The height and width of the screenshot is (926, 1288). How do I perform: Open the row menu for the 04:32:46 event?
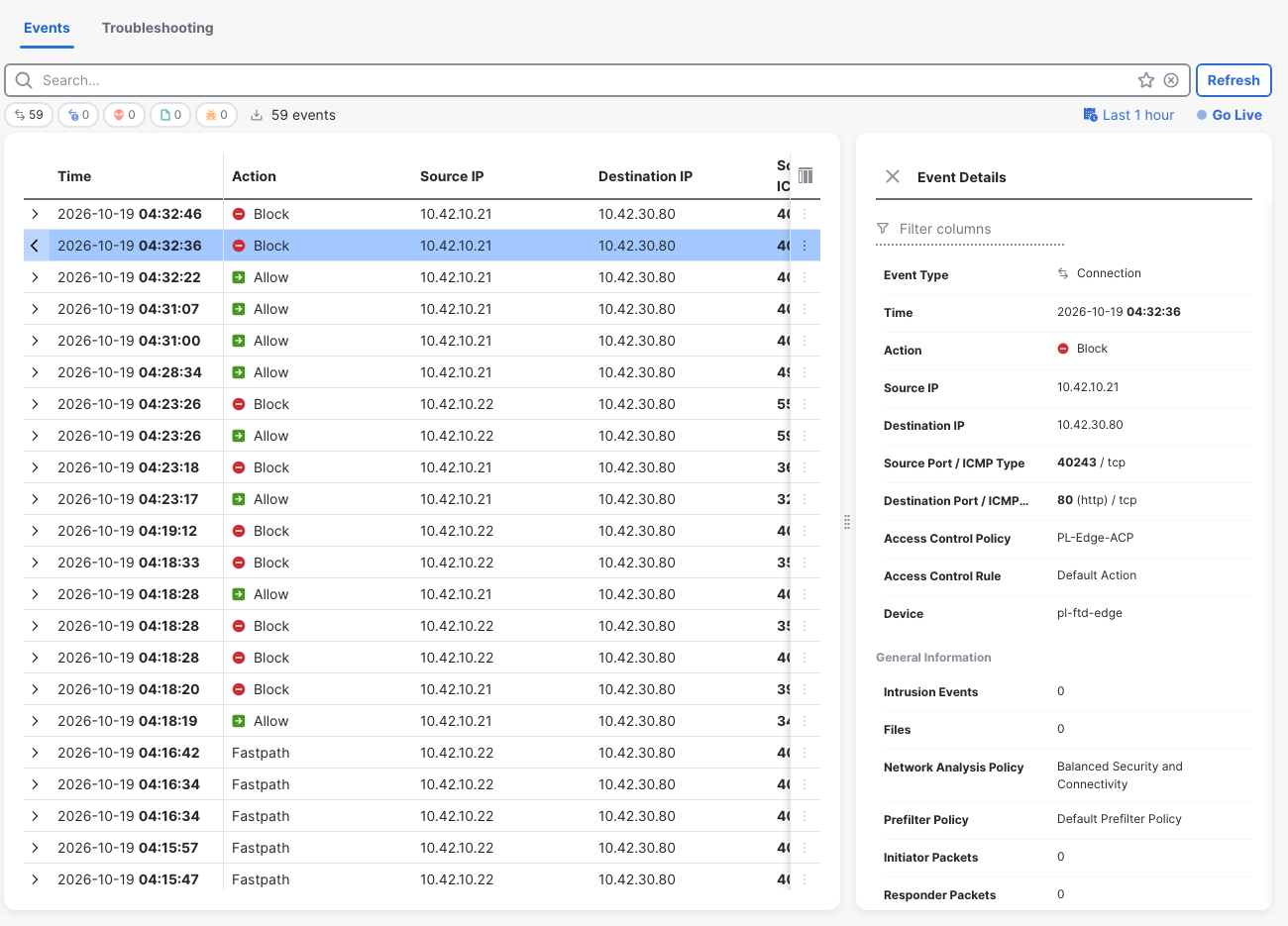coord(805,214)
